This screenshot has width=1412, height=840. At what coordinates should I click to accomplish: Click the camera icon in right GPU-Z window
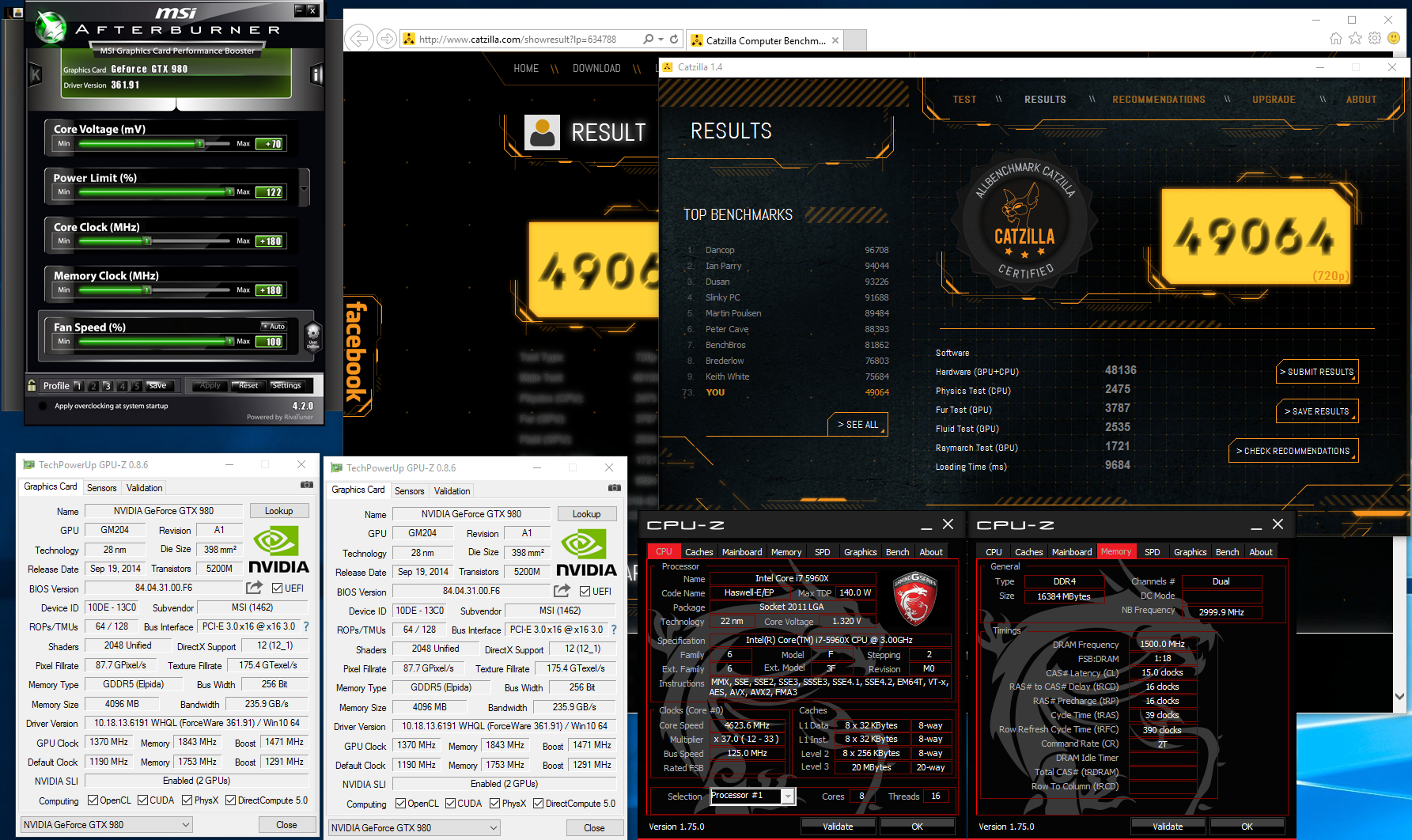(x=614, y=487)
